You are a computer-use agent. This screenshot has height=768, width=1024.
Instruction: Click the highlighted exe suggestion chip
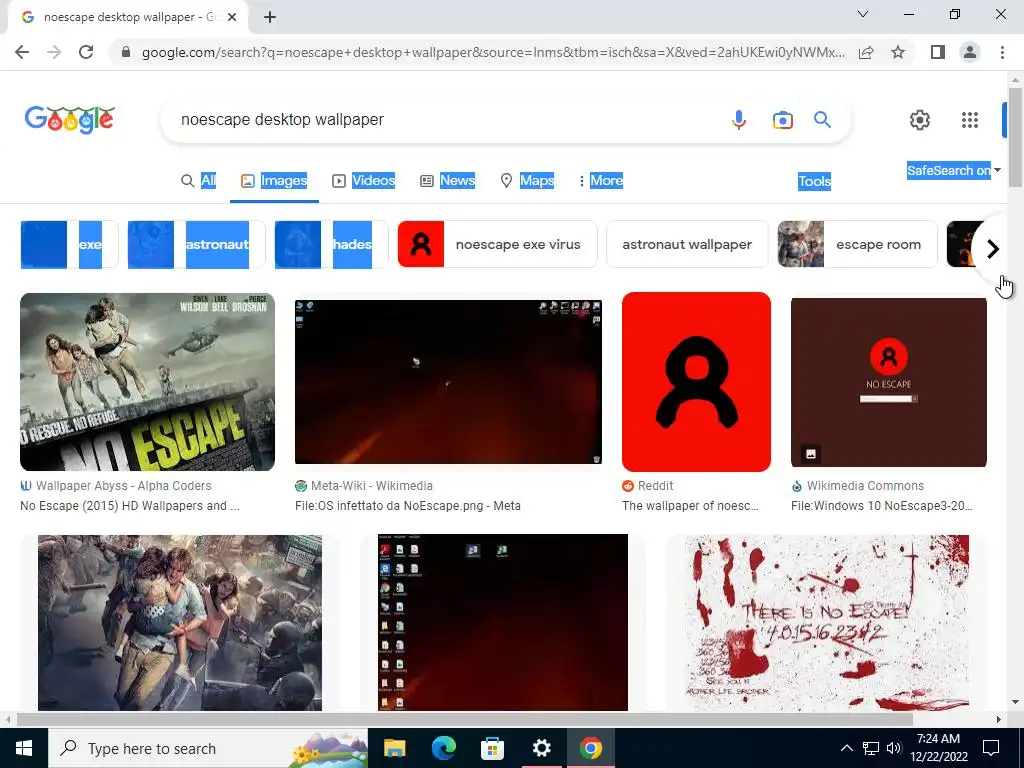(x=69, y=244)
